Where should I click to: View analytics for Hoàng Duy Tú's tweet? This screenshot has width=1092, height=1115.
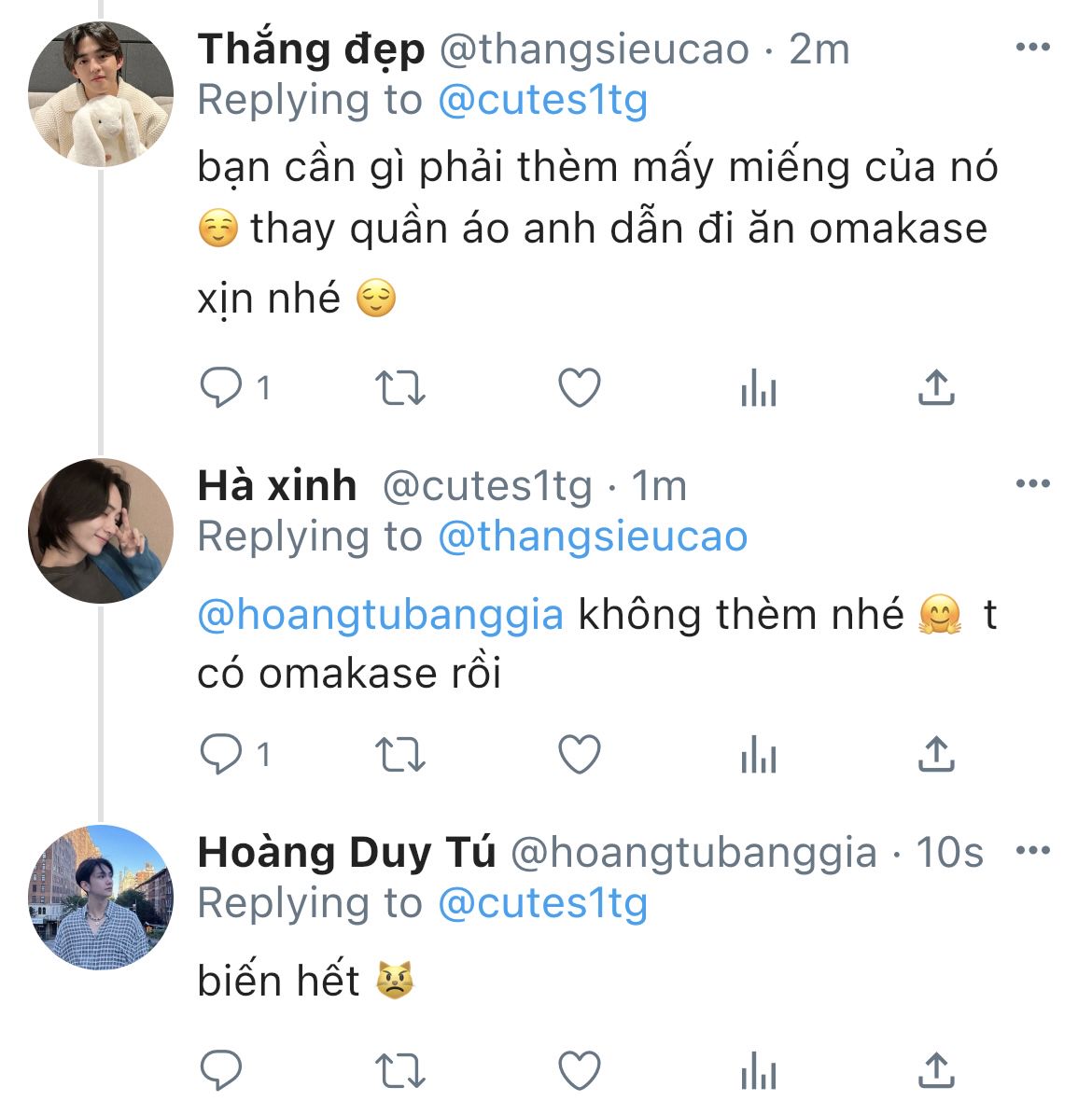click(x=758, y=1069)
